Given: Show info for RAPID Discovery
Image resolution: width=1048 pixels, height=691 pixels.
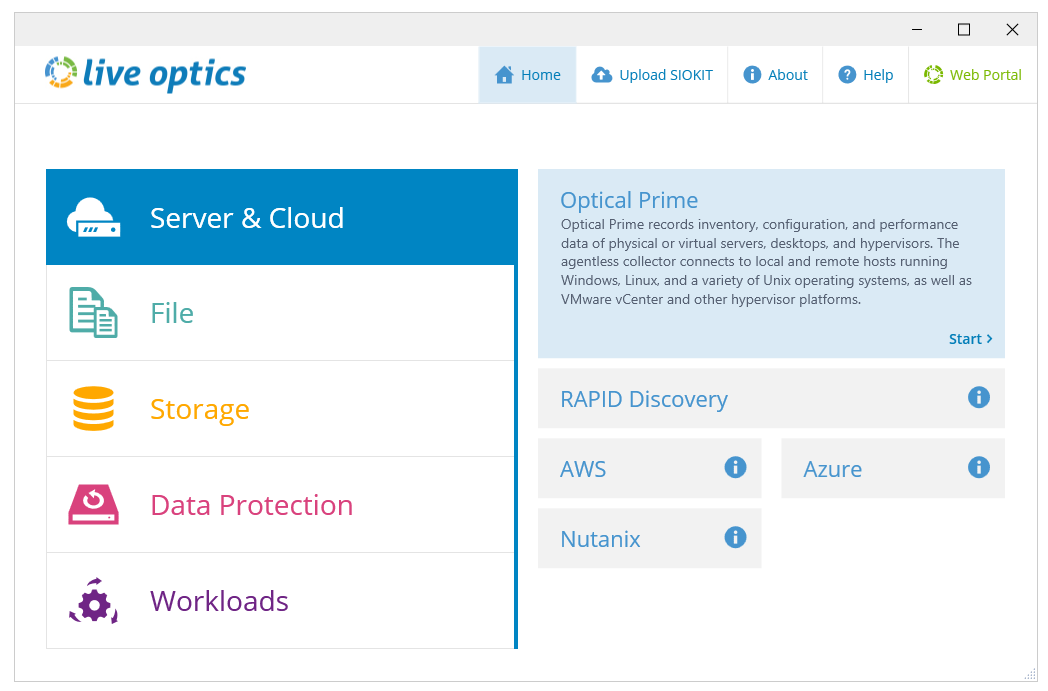Looking at the screenshot, I should coord(978,398).
